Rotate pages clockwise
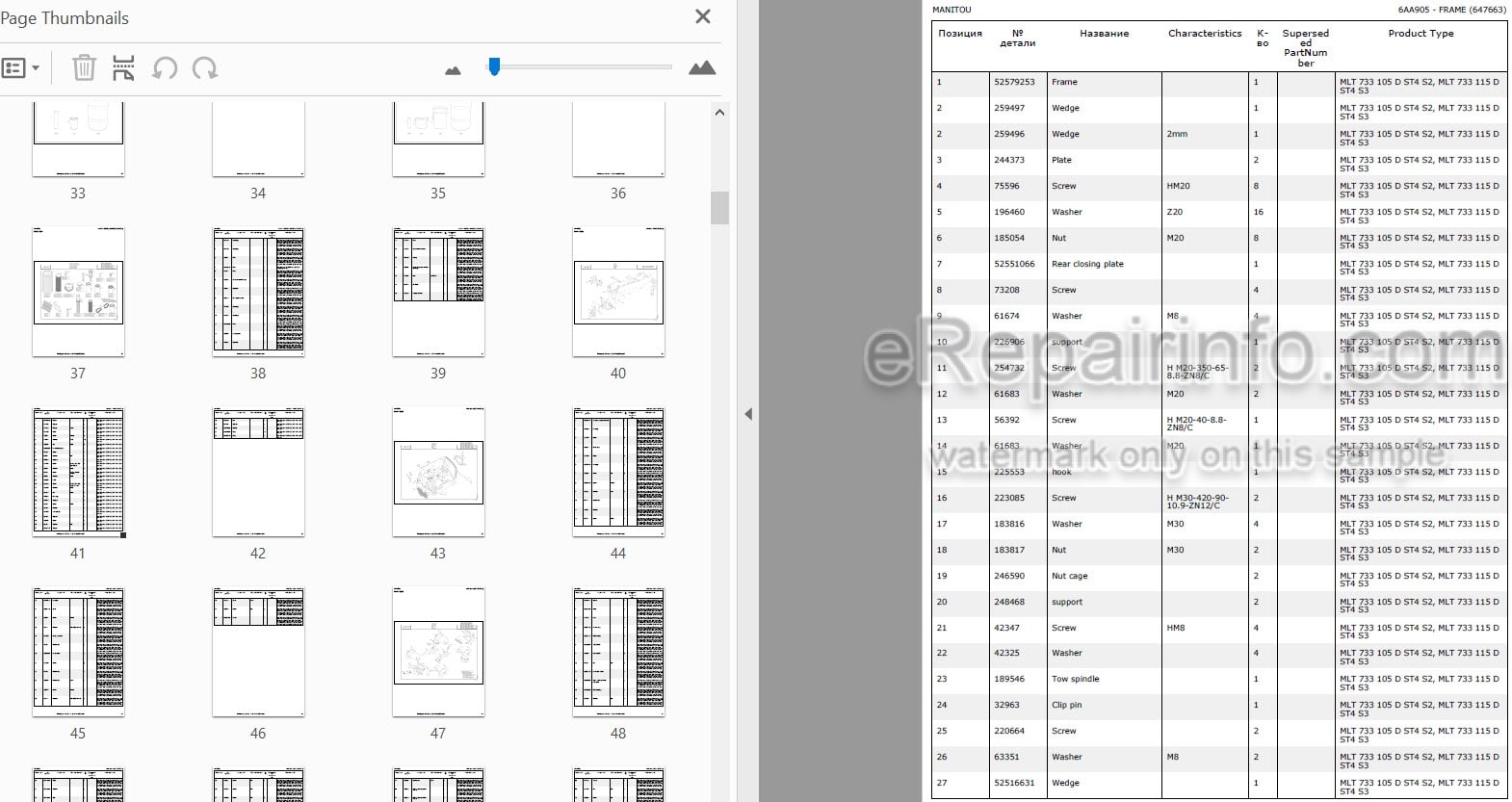Viewport: 1512px width, 802px height. (x=205, y=68)
